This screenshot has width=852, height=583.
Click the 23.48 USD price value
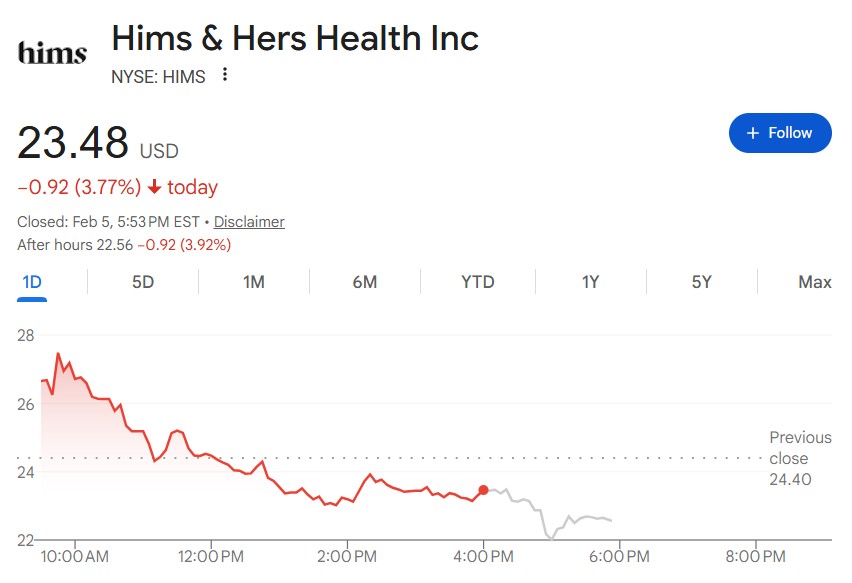click(x=74, y=143)
